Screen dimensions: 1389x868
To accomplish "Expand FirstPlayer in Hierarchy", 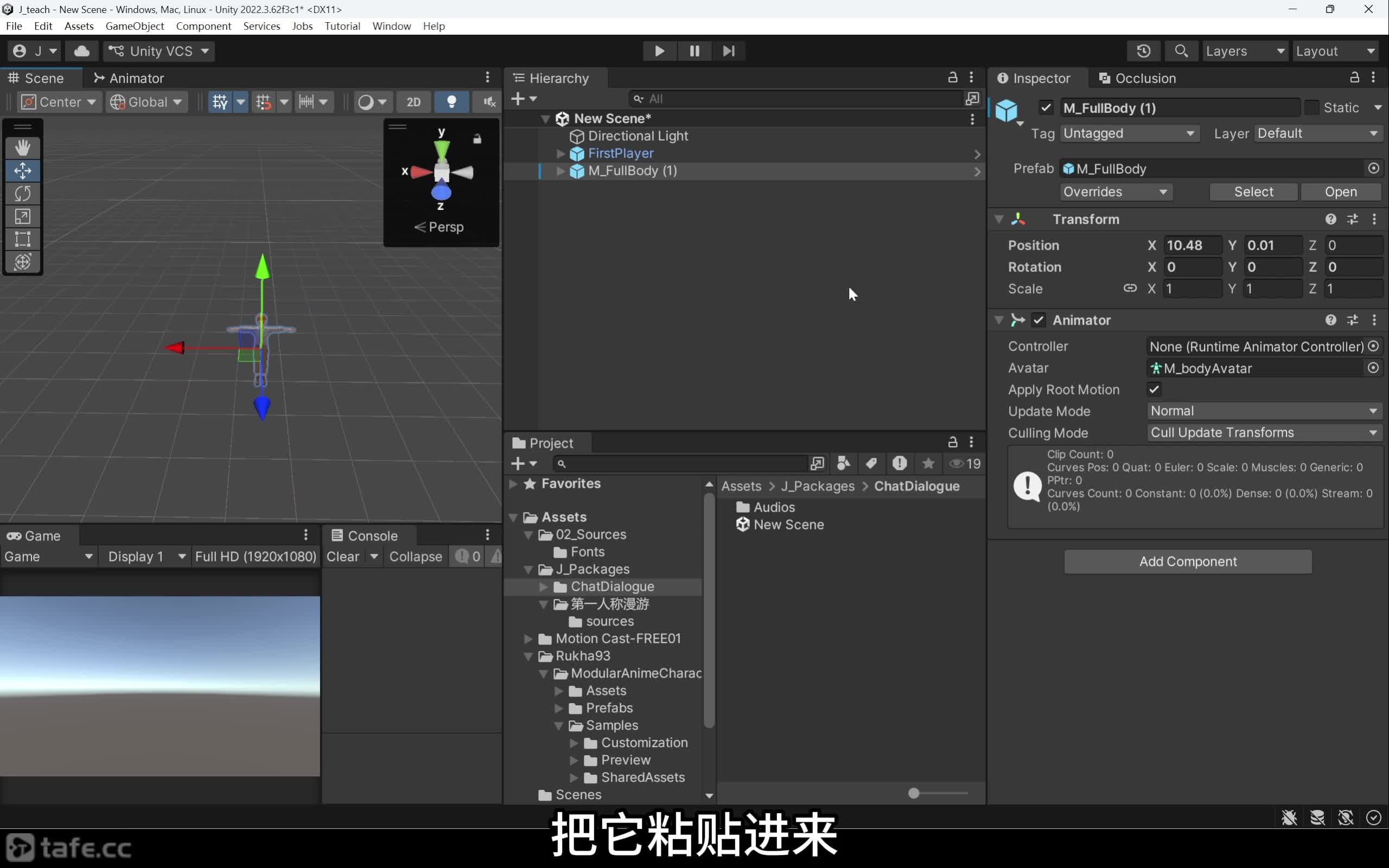I will click(x=561, y=154).
